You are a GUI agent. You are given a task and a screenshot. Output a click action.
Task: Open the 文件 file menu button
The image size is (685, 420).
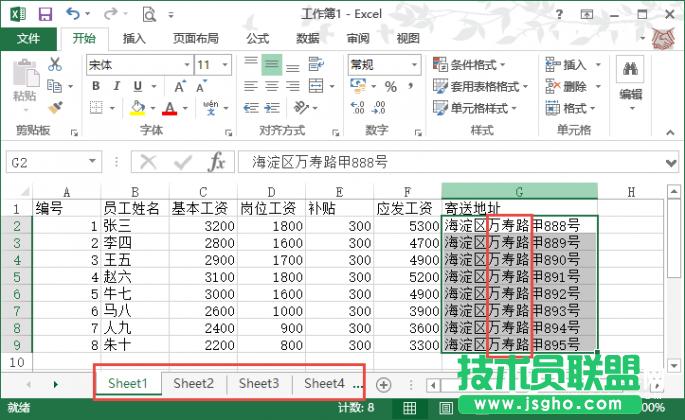pos(29,38)
